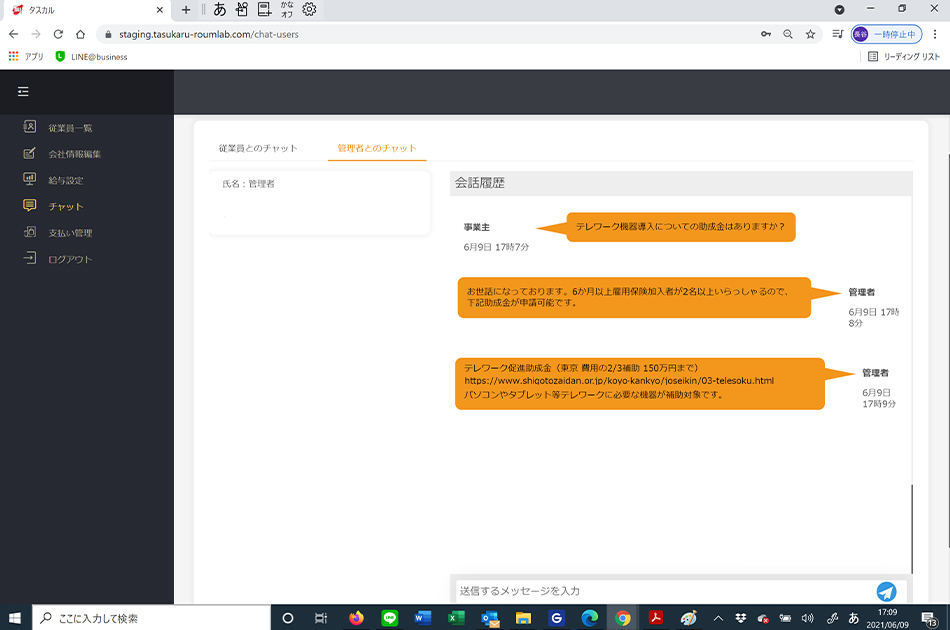
Task: Select the 氏名：管理者 contact card
Action: tap(319, 203)
